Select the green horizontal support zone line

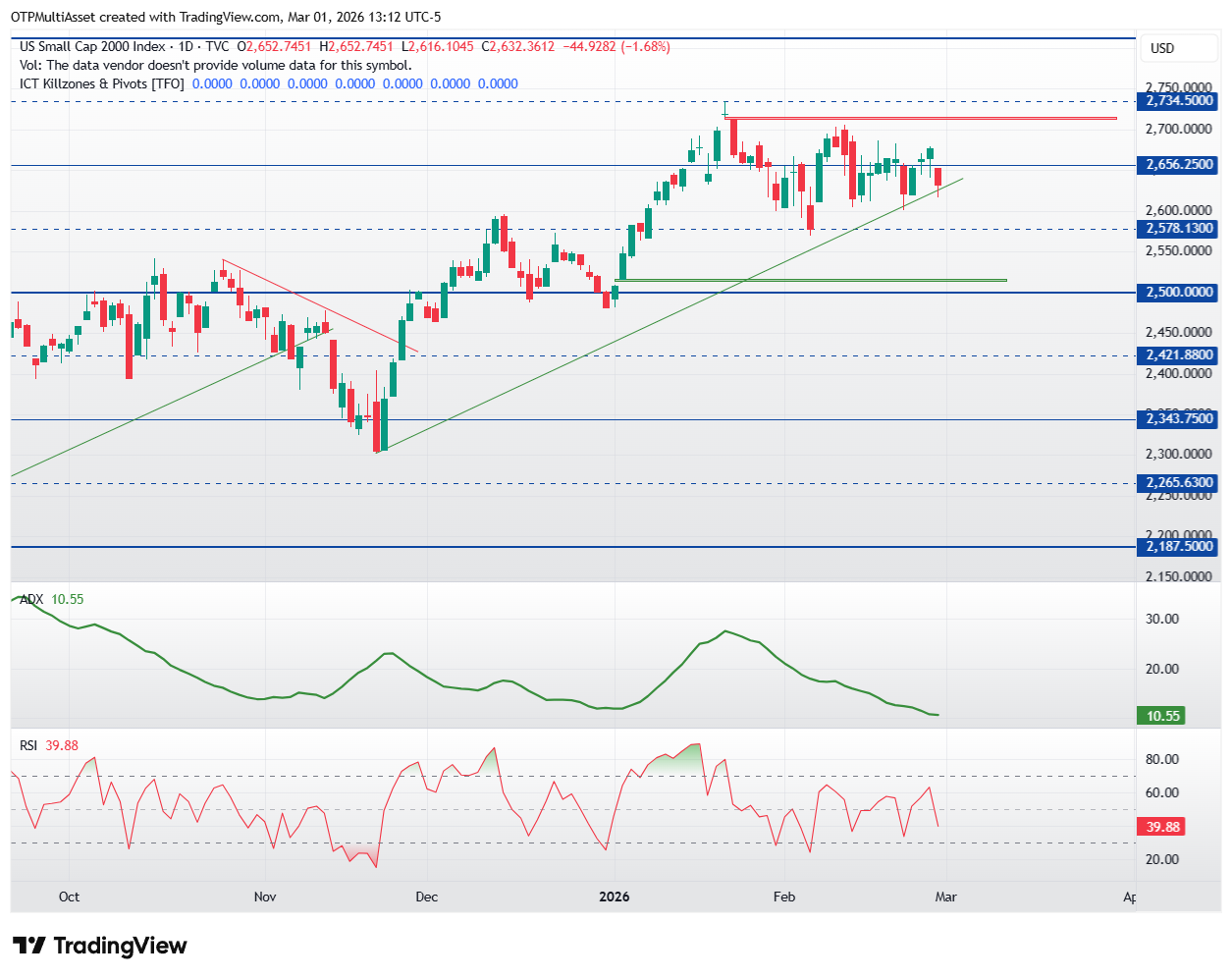point(810,281)
